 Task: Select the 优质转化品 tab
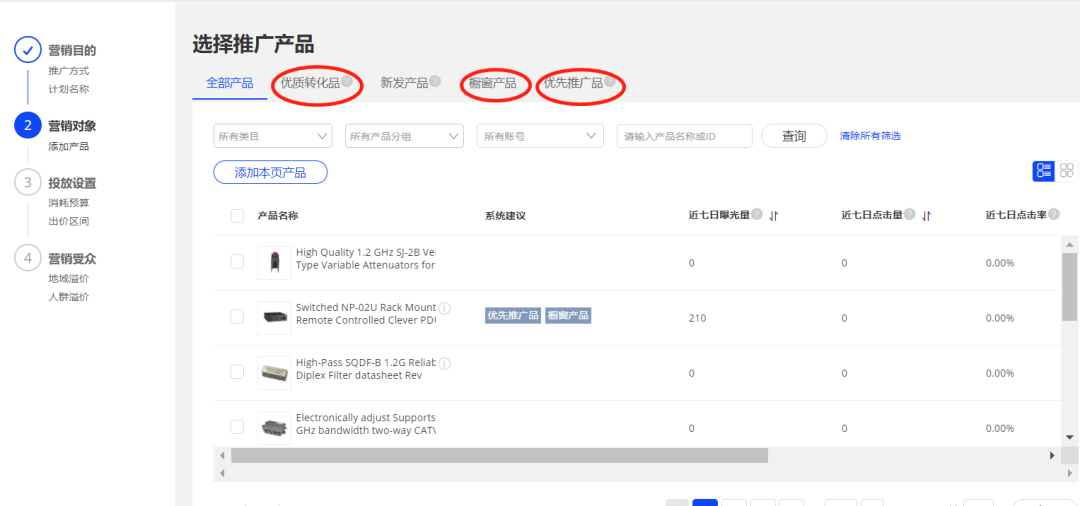310,83
